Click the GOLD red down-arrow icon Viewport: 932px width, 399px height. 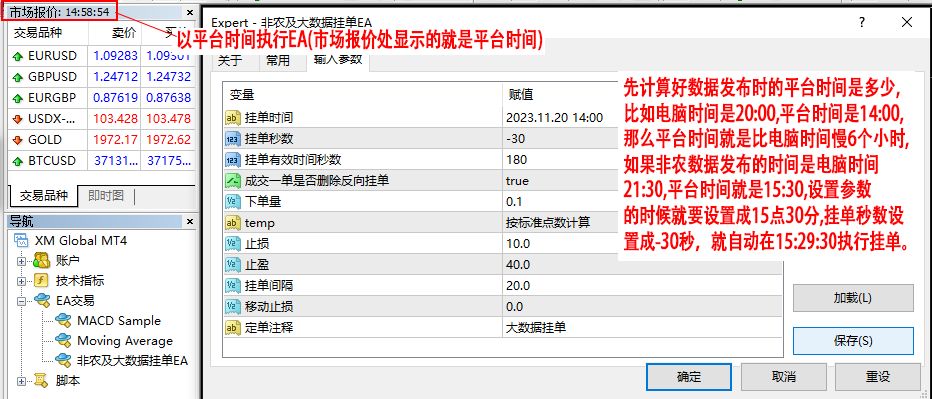click(17, 140)
